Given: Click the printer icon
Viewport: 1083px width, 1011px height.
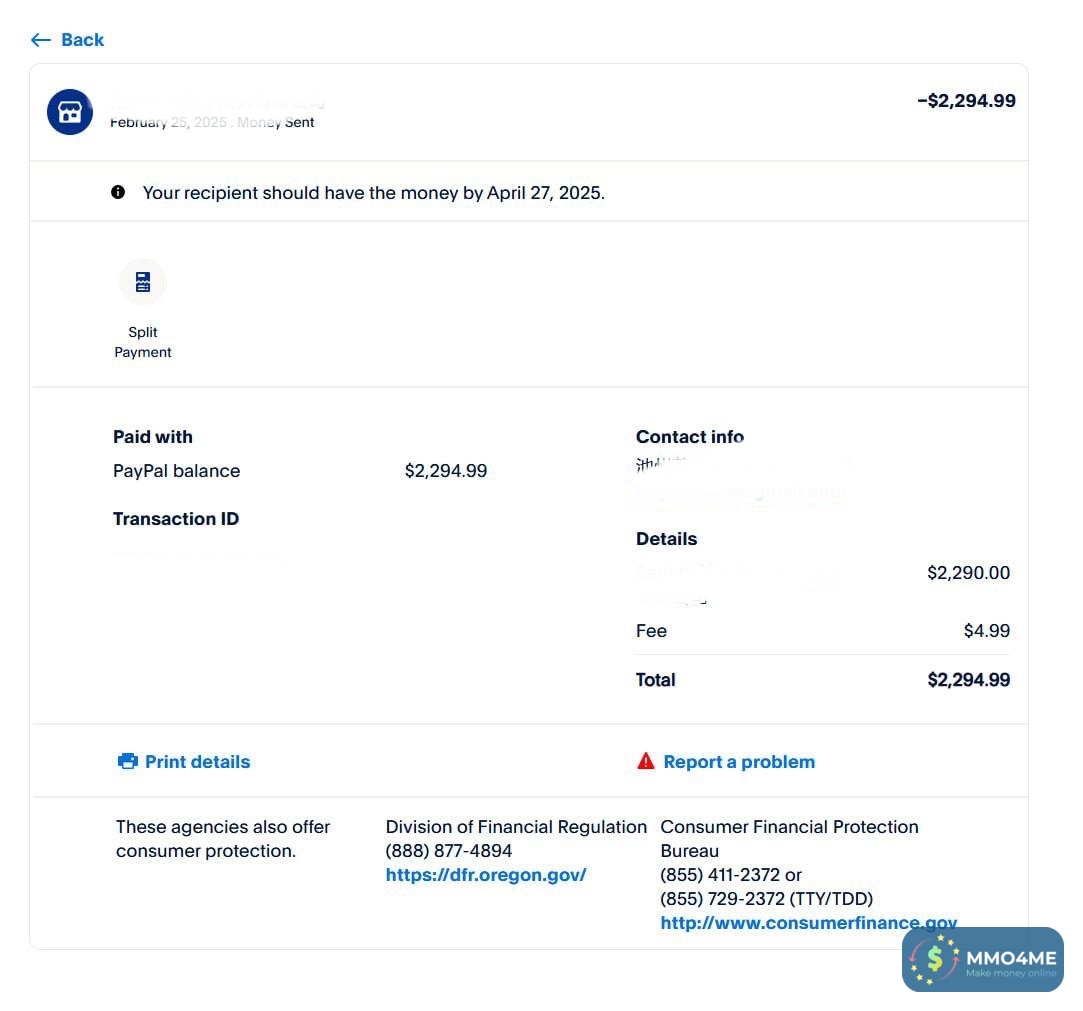Looking at the screenshot, I should 127,762.
